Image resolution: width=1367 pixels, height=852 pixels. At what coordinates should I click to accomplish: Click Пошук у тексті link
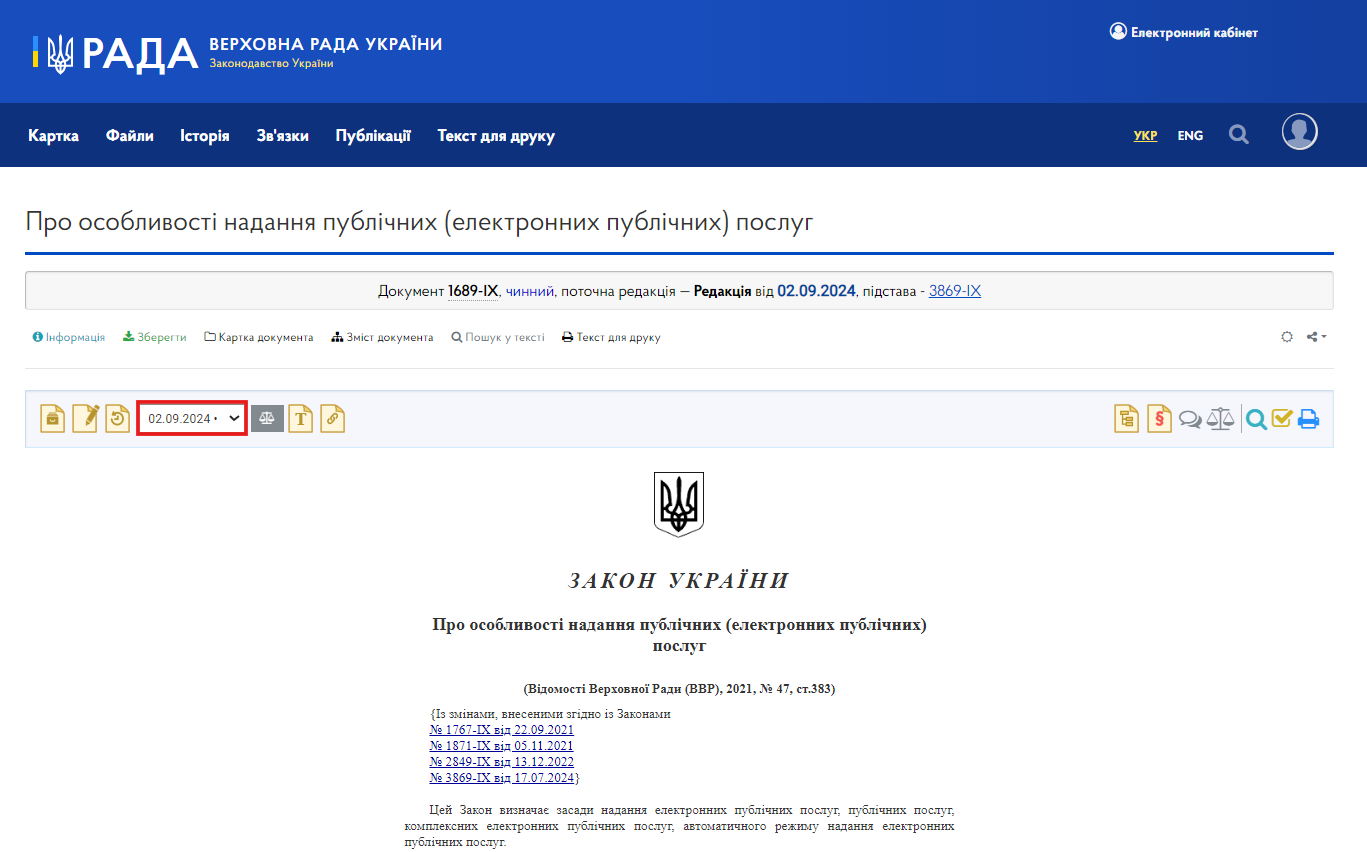(498, 337)
